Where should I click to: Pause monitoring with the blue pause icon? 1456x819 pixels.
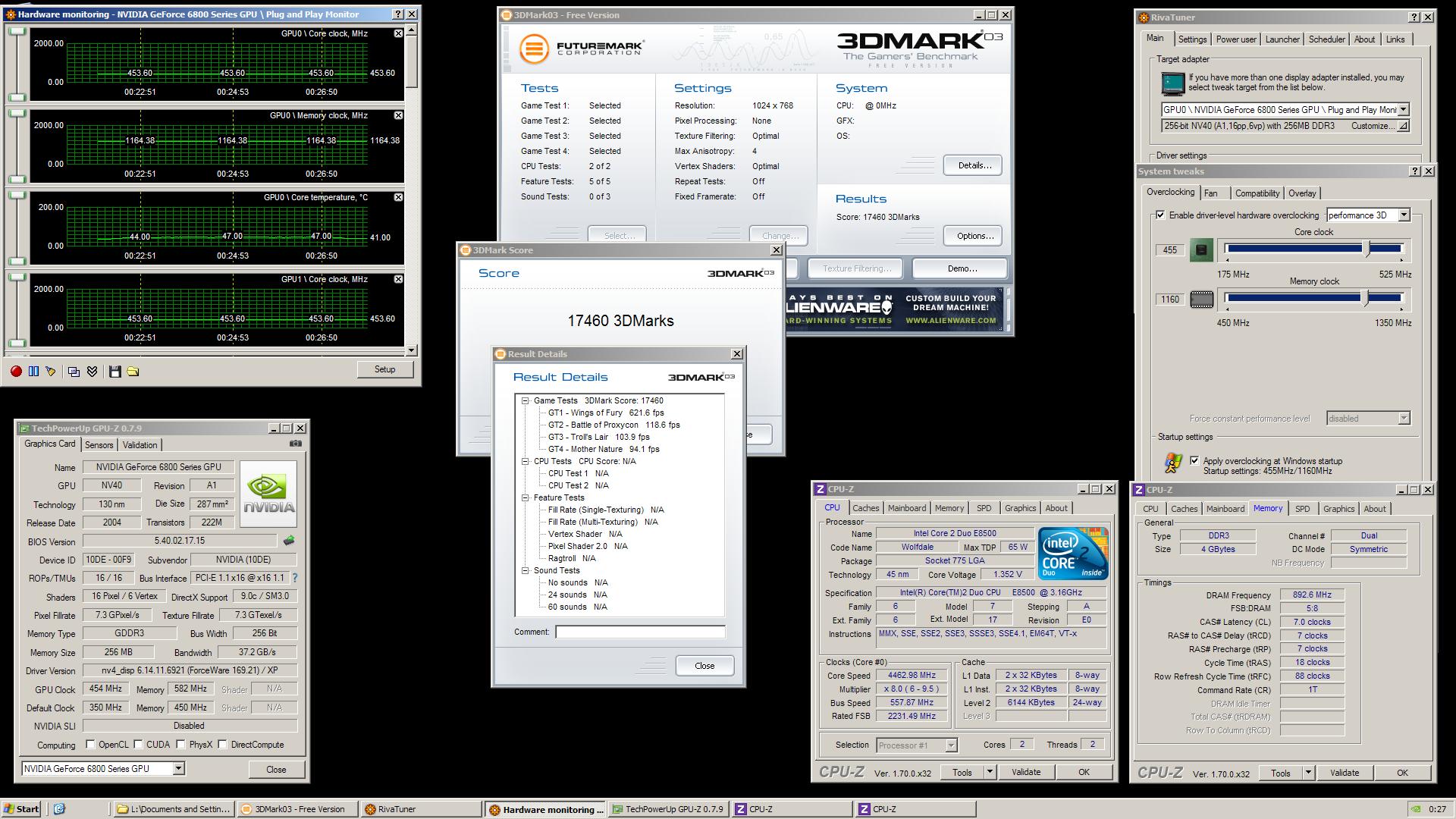33,372
